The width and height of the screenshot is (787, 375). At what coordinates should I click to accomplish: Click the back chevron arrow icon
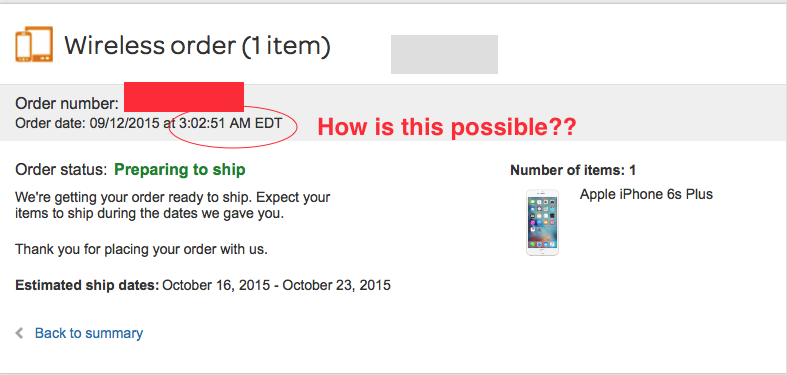pyautogui.click(x=20, y=333)
